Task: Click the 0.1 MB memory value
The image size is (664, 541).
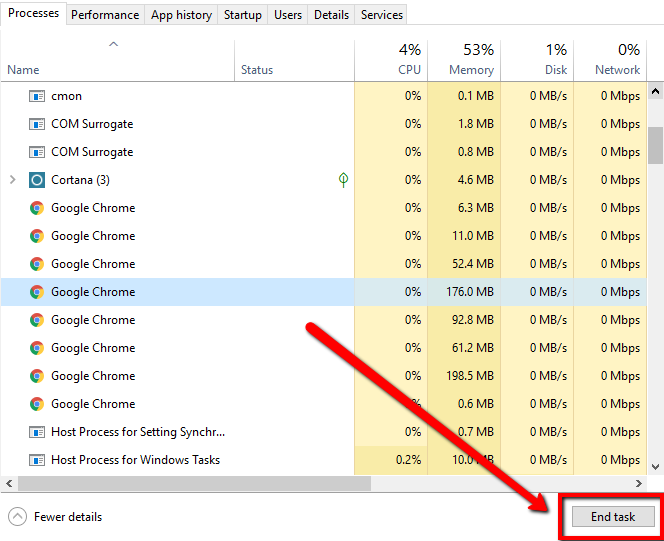Action: [476, 96]
